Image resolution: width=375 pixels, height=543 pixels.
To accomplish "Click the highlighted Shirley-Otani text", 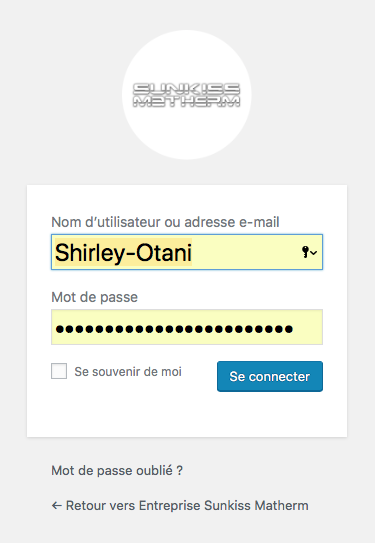I will [x=123, y=252].
